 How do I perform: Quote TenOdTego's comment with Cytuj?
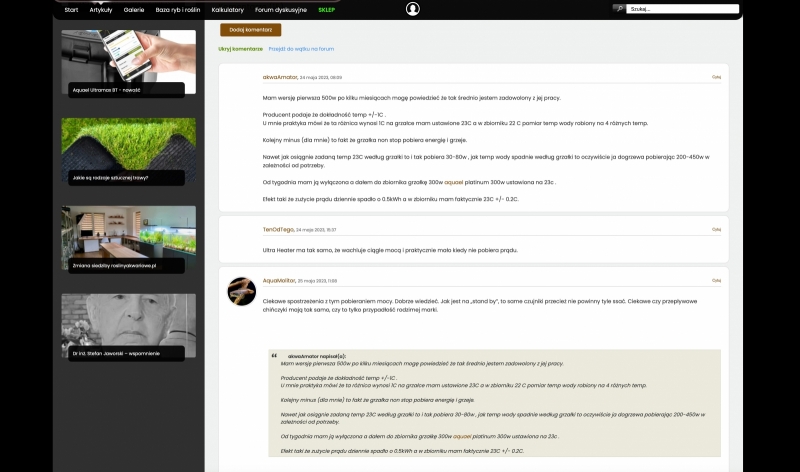click(716, 230)
